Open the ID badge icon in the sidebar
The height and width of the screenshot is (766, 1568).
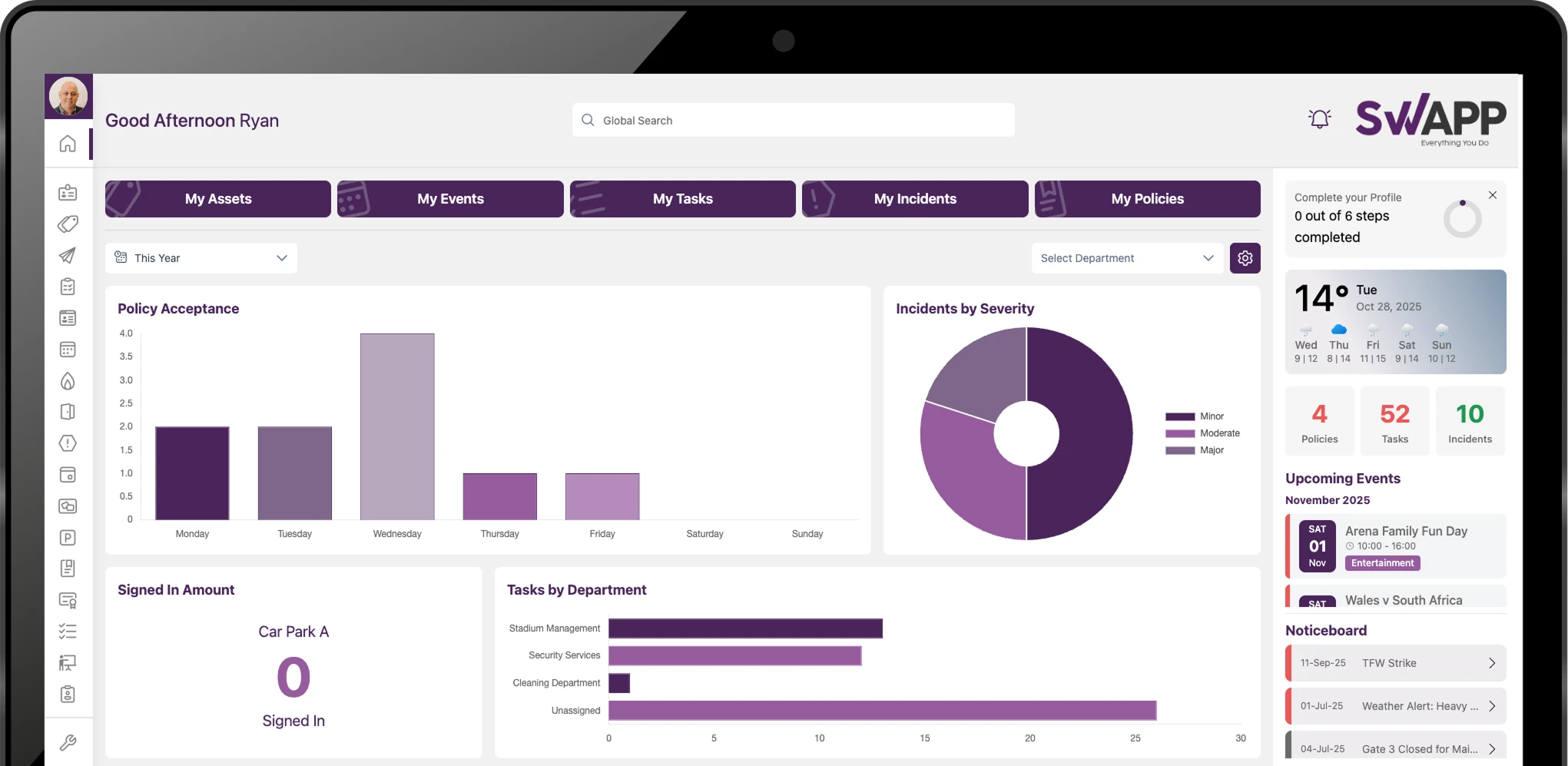[68, 192]
